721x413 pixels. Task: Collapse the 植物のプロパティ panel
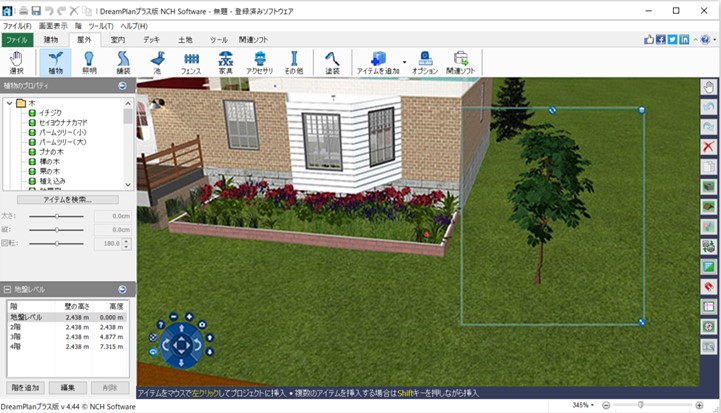pos(122,86)
